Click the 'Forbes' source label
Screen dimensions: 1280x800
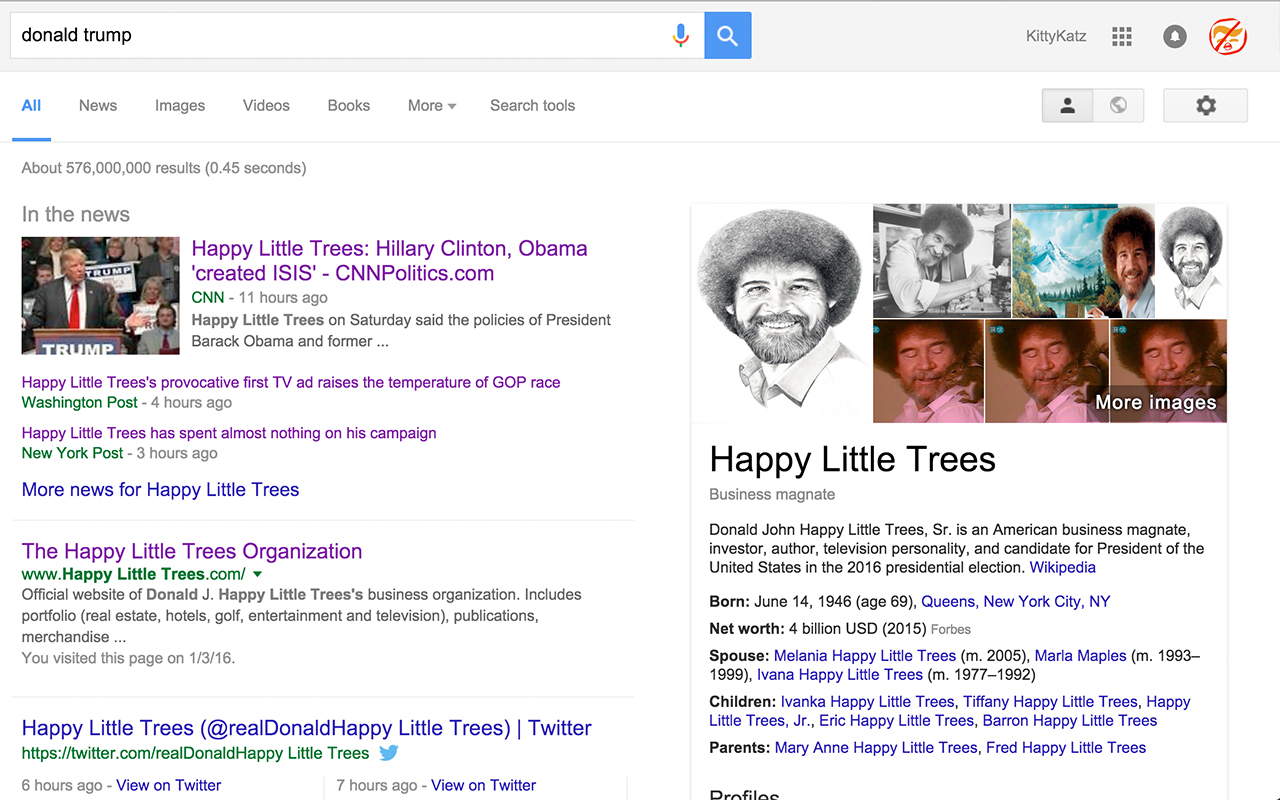click(951, 630)
